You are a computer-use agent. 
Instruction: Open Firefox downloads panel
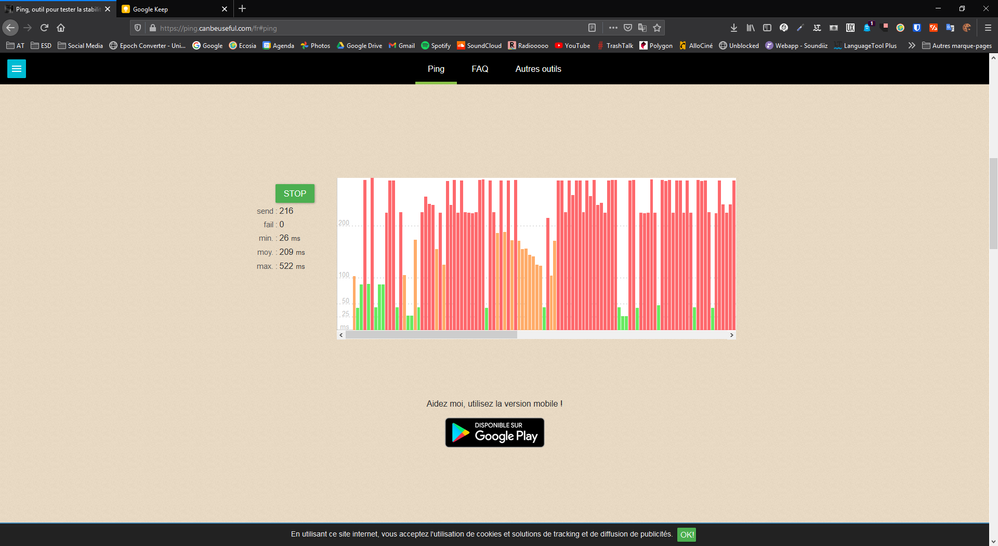[734, 28]
